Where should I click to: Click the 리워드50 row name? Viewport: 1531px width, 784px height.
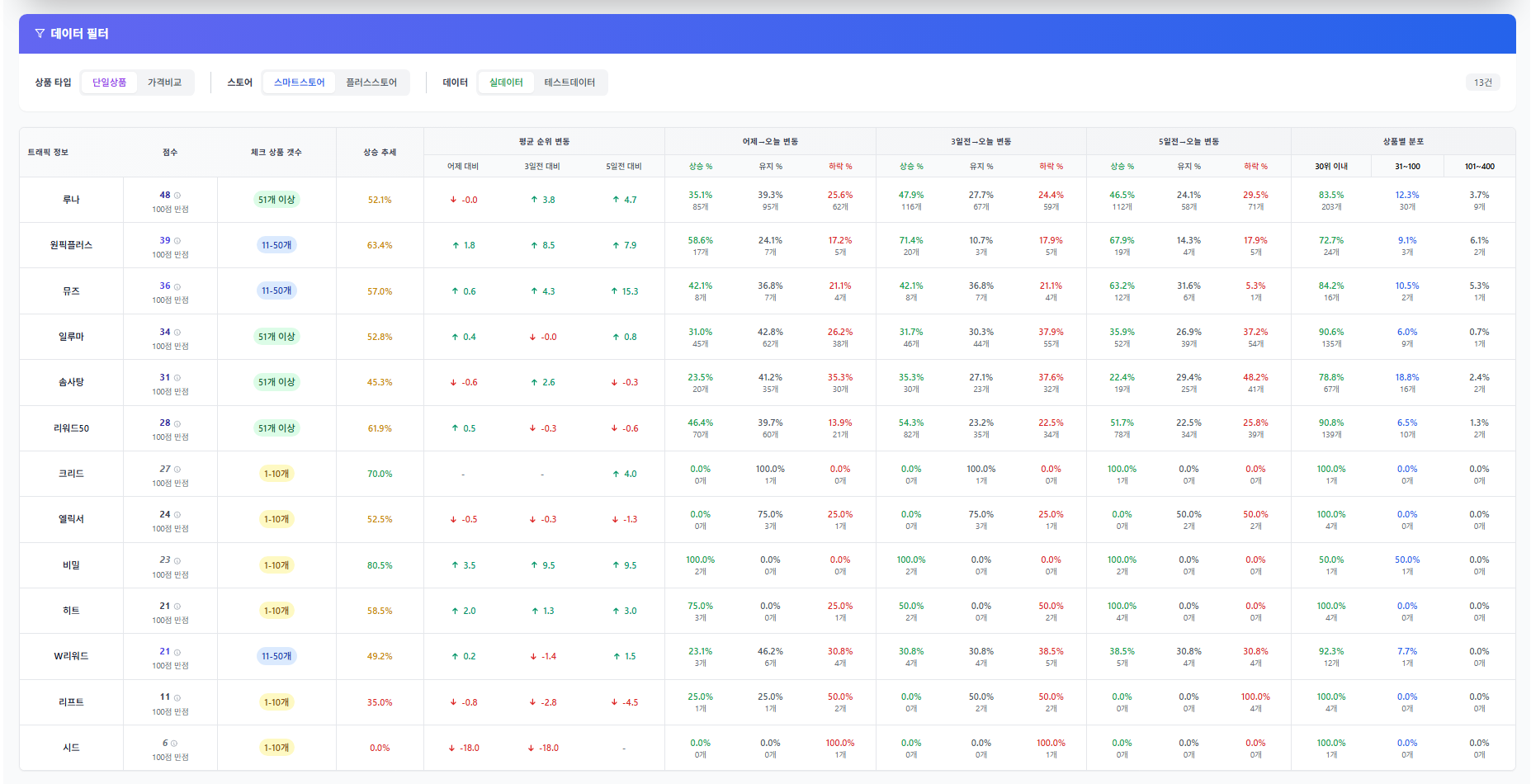click(72, 428)
